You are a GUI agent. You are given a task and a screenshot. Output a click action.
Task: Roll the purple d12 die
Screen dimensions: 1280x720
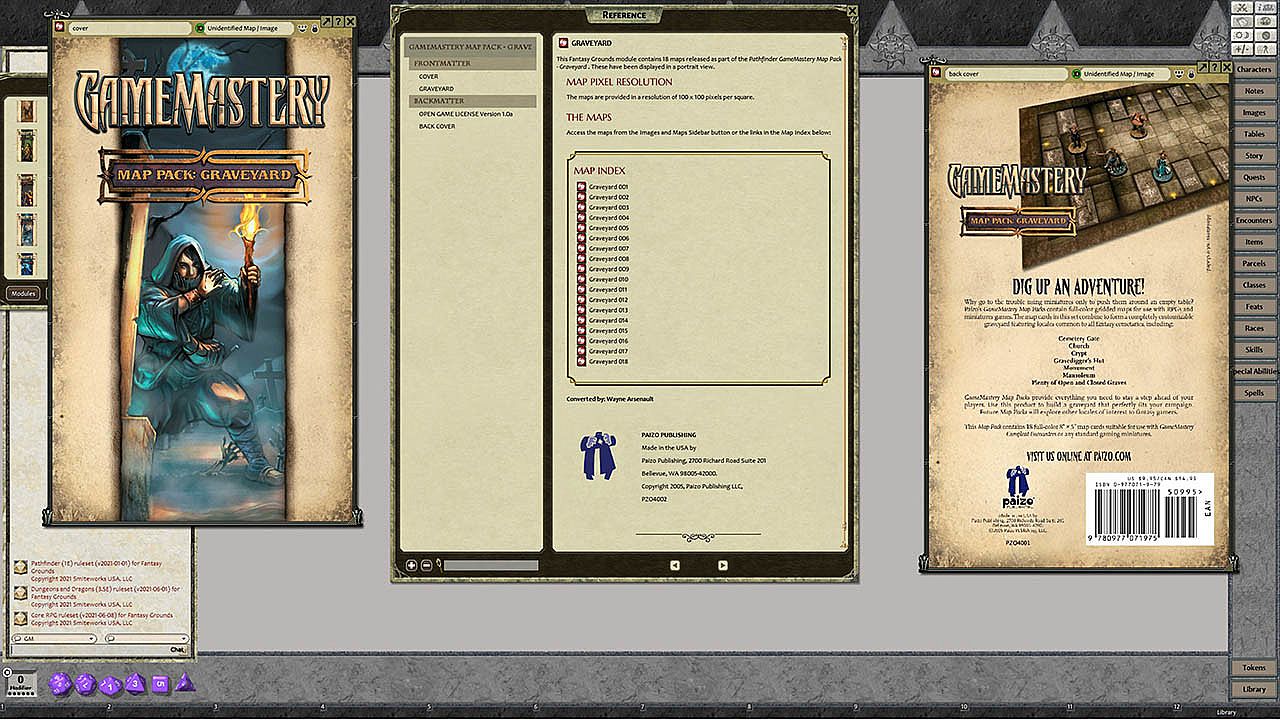tap(85, 684)
